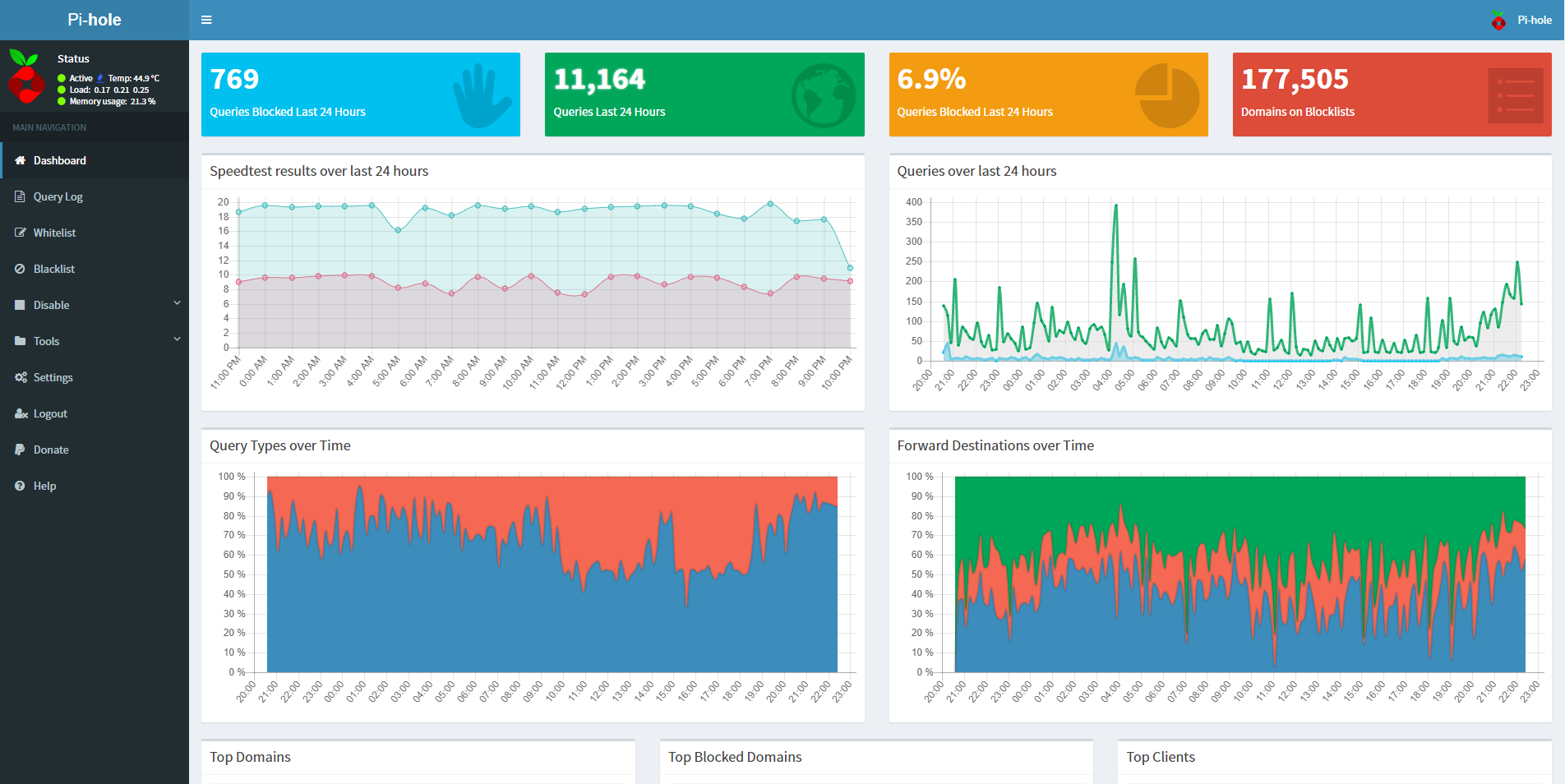Click the 6.9% Queries Blocked card

pyautogui.click(x=1048, y=95)
